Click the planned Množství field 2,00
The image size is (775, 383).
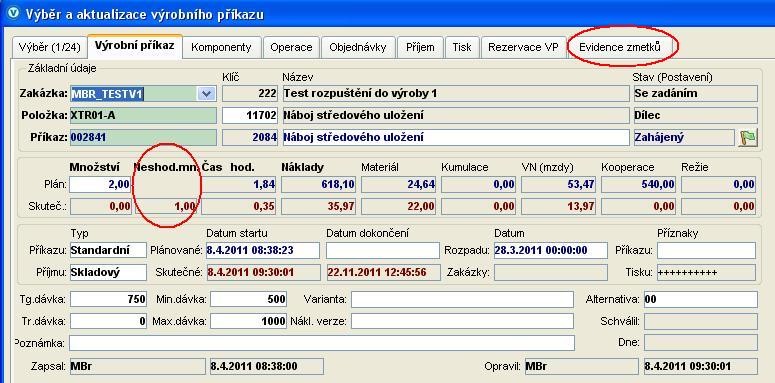coord(100,185)
